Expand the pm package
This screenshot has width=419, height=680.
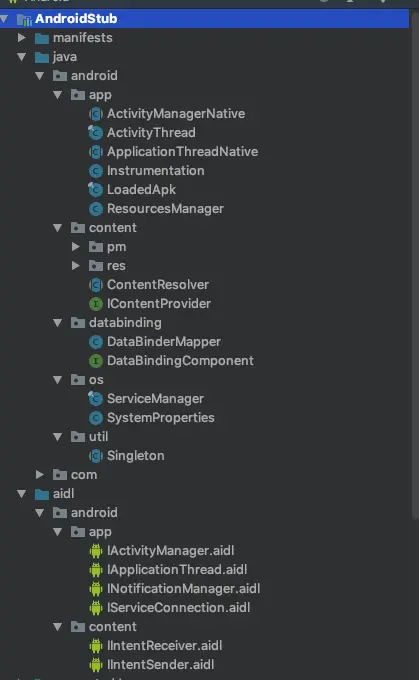click(x=75, y=247)
